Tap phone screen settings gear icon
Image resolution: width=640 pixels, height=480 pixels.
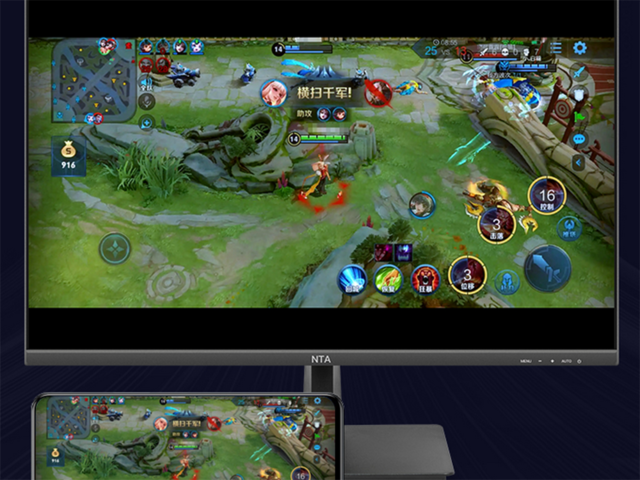pos(317,400)
